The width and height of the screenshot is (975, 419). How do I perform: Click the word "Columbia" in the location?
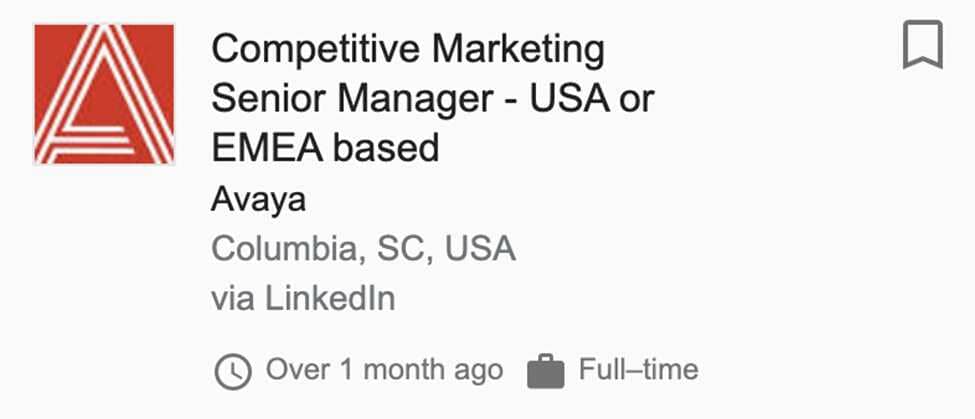click(284, 248)
